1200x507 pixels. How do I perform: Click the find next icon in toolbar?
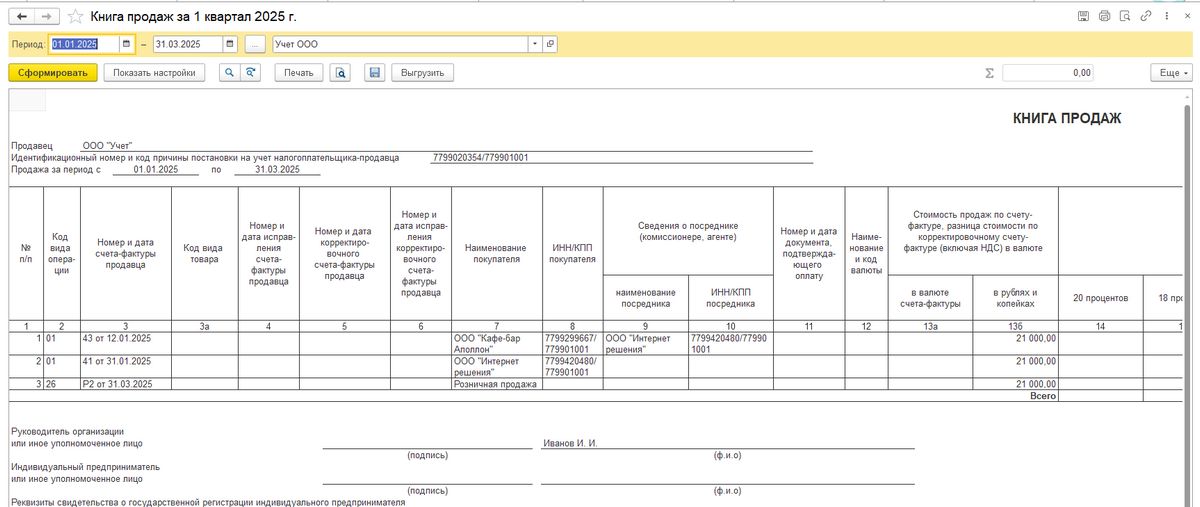(x=251, y=73)
